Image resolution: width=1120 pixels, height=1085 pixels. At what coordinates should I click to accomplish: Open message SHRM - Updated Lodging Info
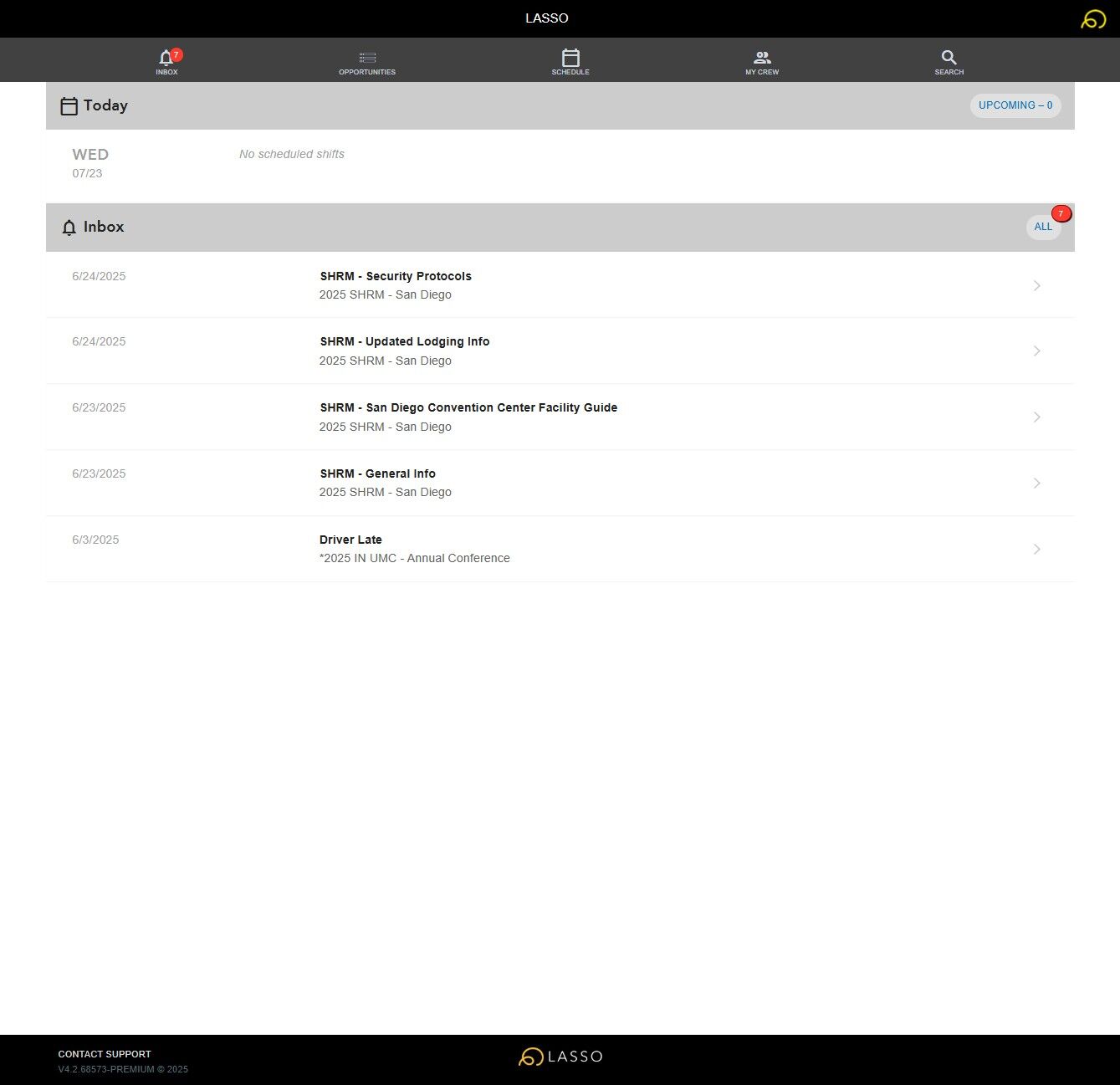coord(560,351)
